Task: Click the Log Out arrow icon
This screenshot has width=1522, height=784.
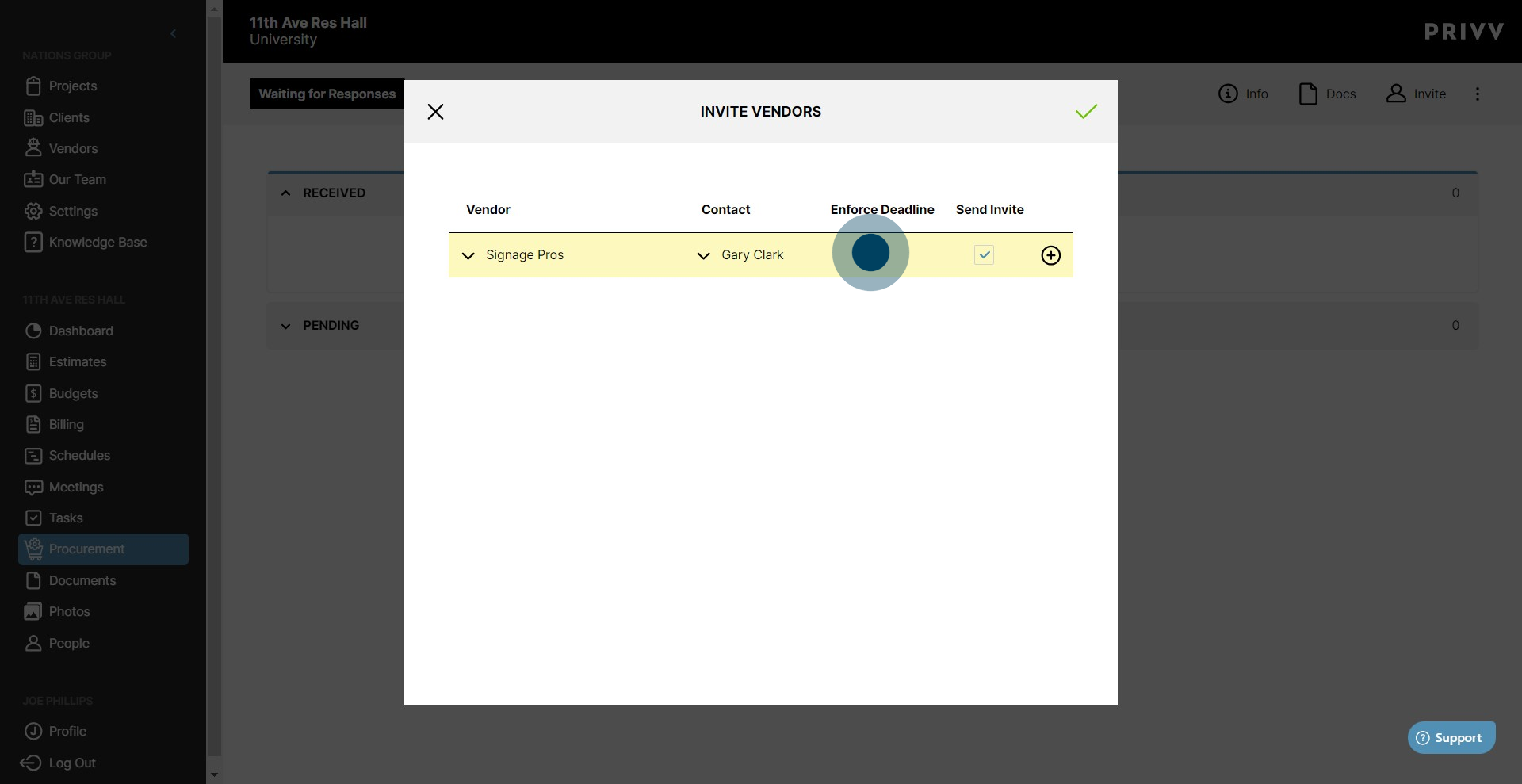Action: (31, 763)
